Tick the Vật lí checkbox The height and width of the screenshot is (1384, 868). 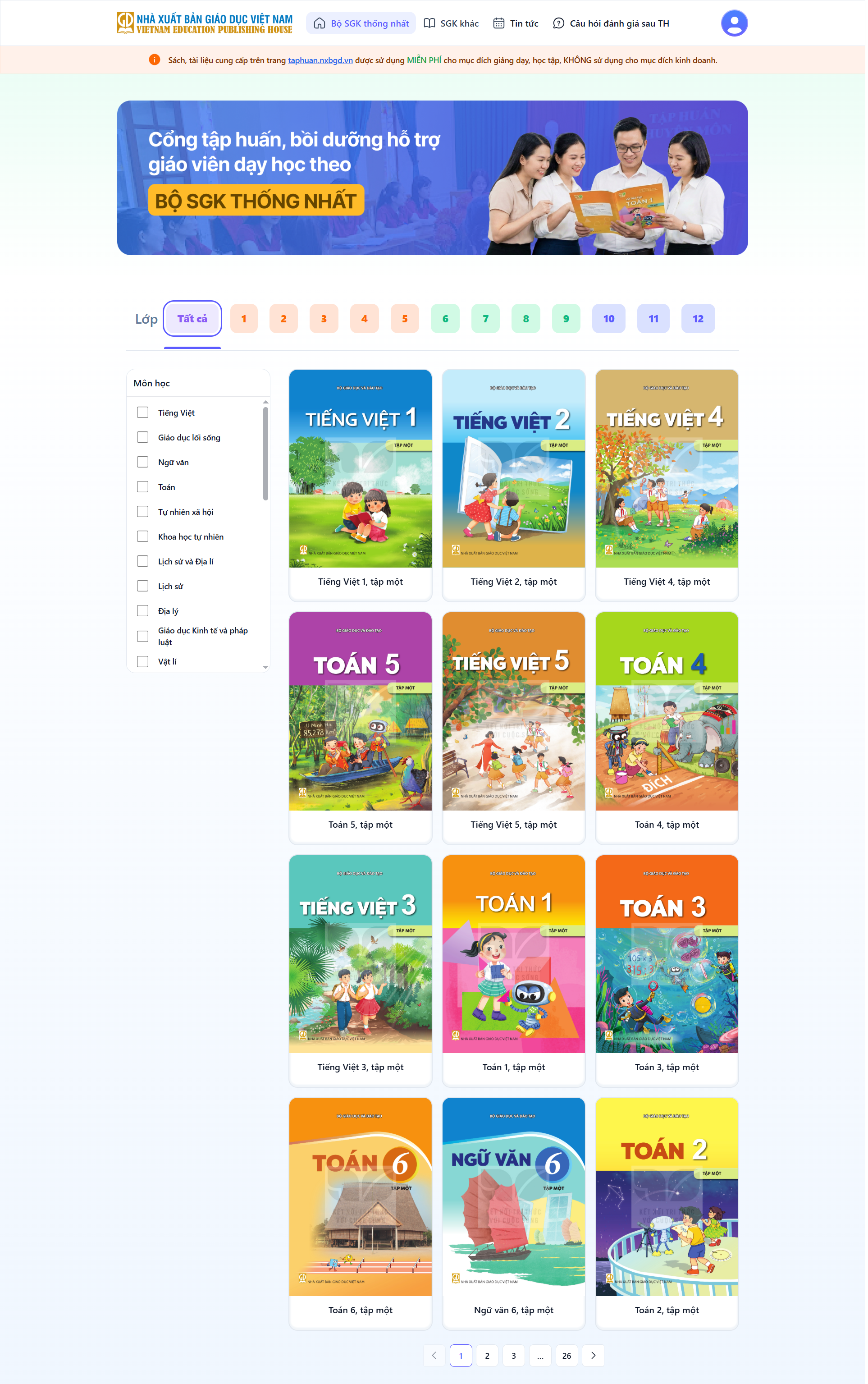(x=143, y=661)
